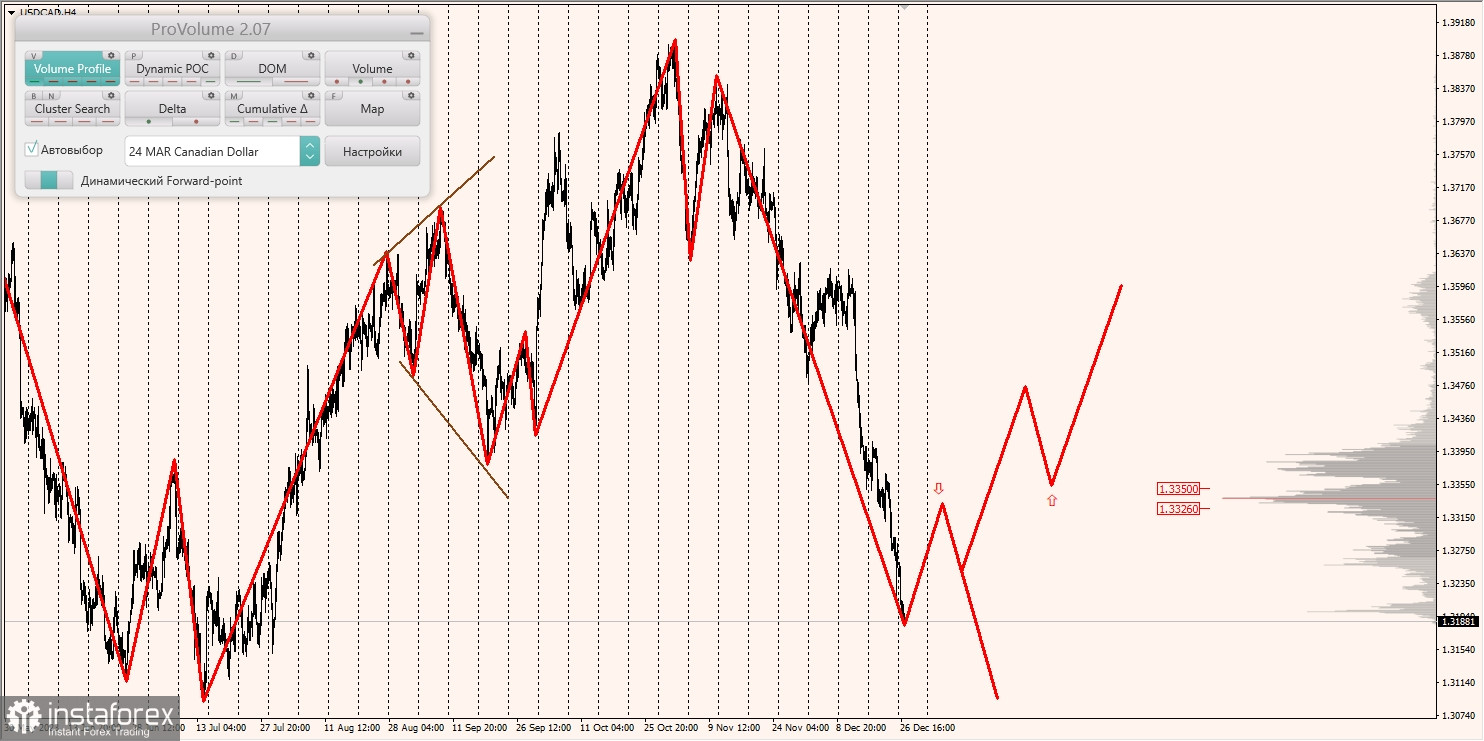
Task: Select the 1.33500 price level label
Action: 1178,489
